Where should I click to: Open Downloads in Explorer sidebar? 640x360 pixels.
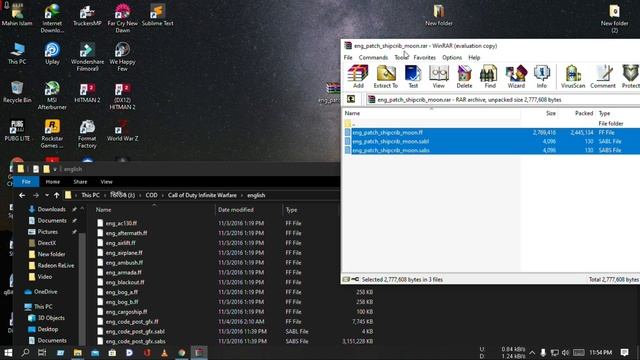[x=51, y=209]
